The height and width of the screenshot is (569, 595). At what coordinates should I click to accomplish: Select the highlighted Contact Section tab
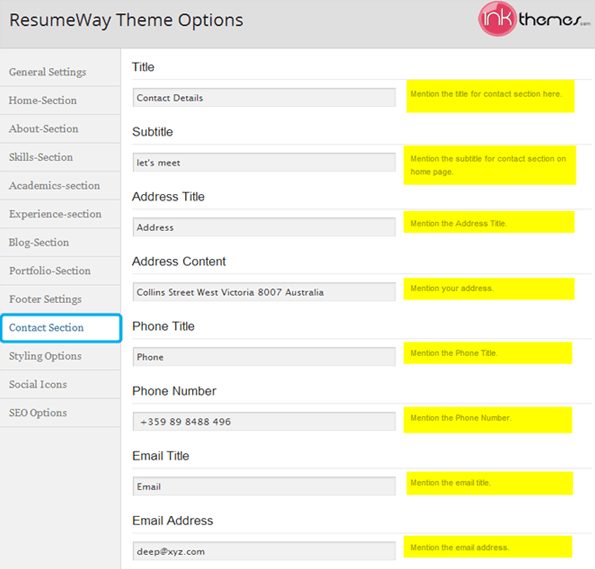pos(61,328)
